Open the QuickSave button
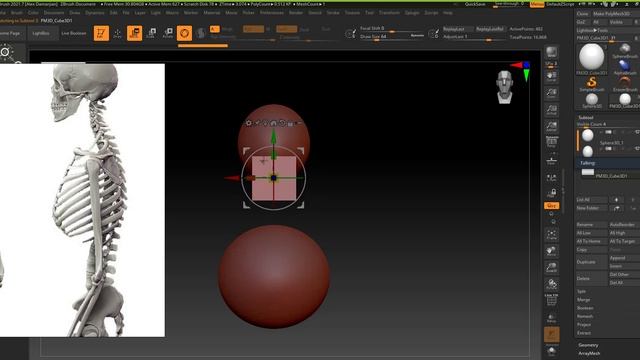The image size is (640, 360). (x=475, y=4)
